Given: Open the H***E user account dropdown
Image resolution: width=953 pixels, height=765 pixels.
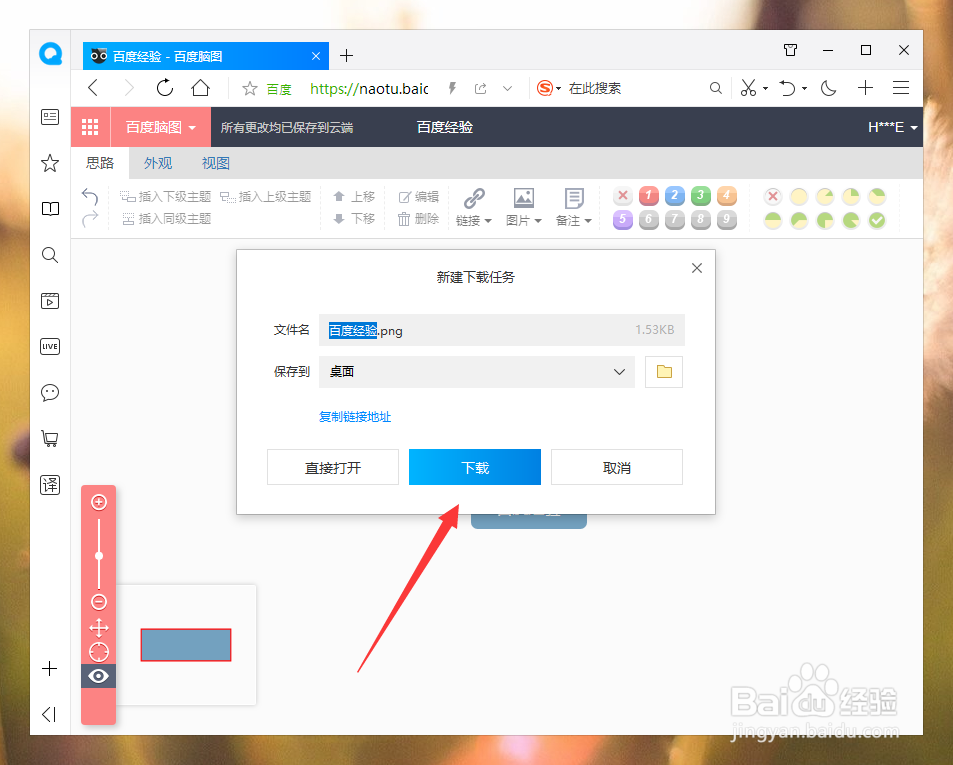Looking at the screenshot, I should [x=892, y=127].
